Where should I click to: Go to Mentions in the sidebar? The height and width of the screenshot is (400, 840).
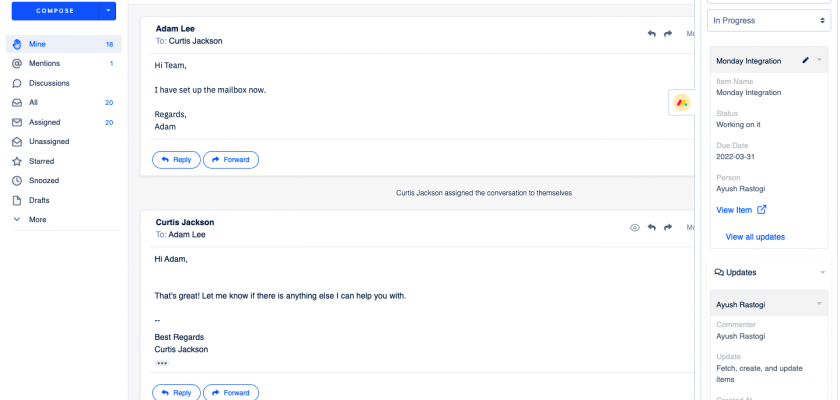[x=45, y=64]
